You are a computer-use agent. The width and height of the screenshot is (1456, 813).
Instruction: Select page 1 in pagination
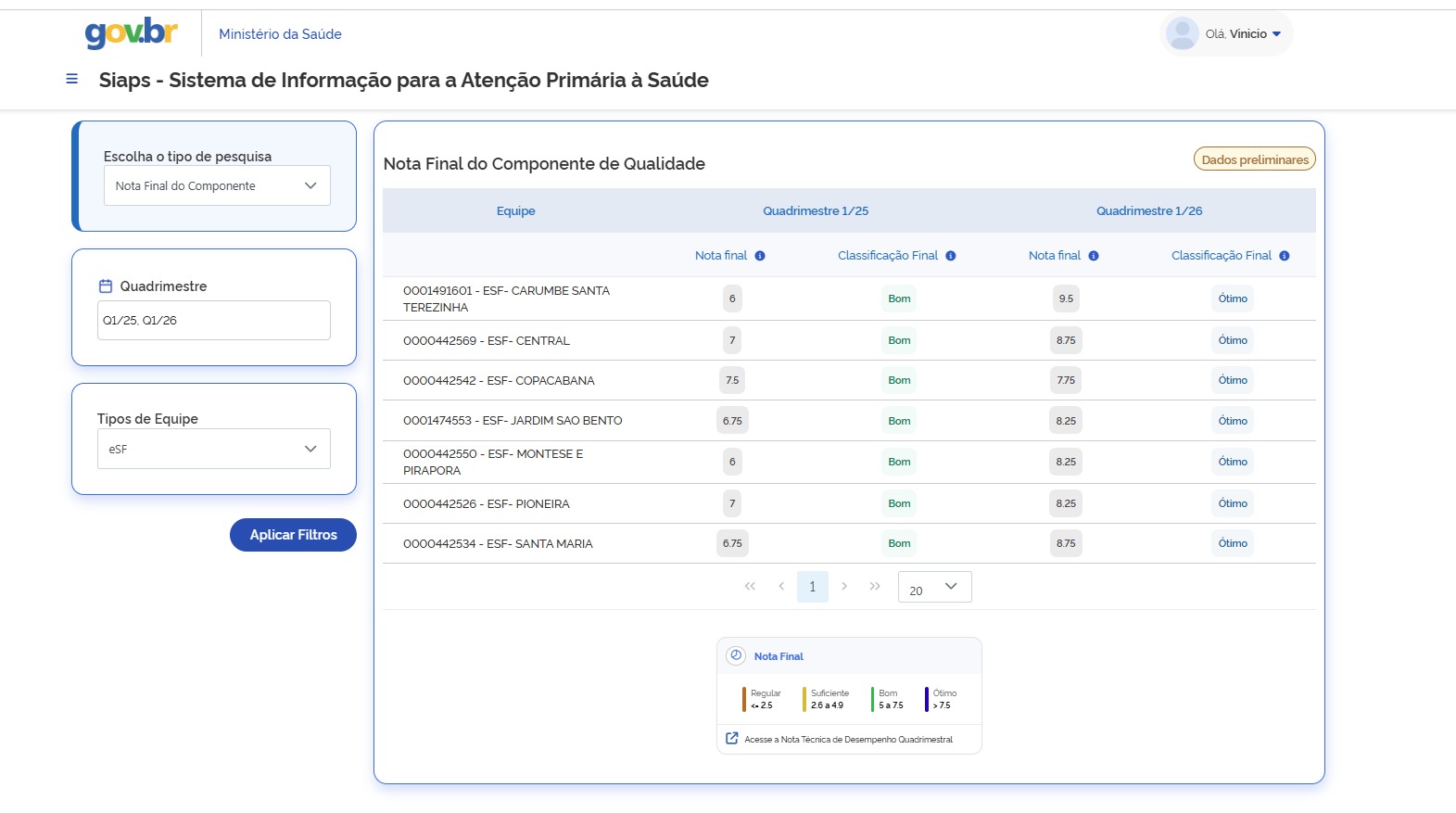click(x=813, y=587)
